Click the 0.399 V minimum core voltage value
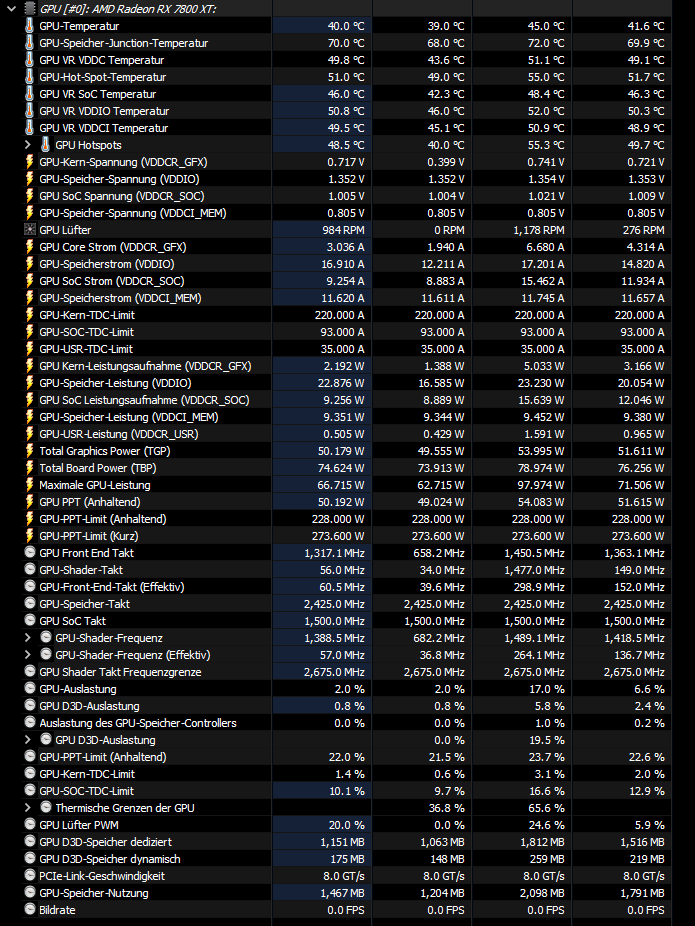695x926 pixels. pos(446,162)
